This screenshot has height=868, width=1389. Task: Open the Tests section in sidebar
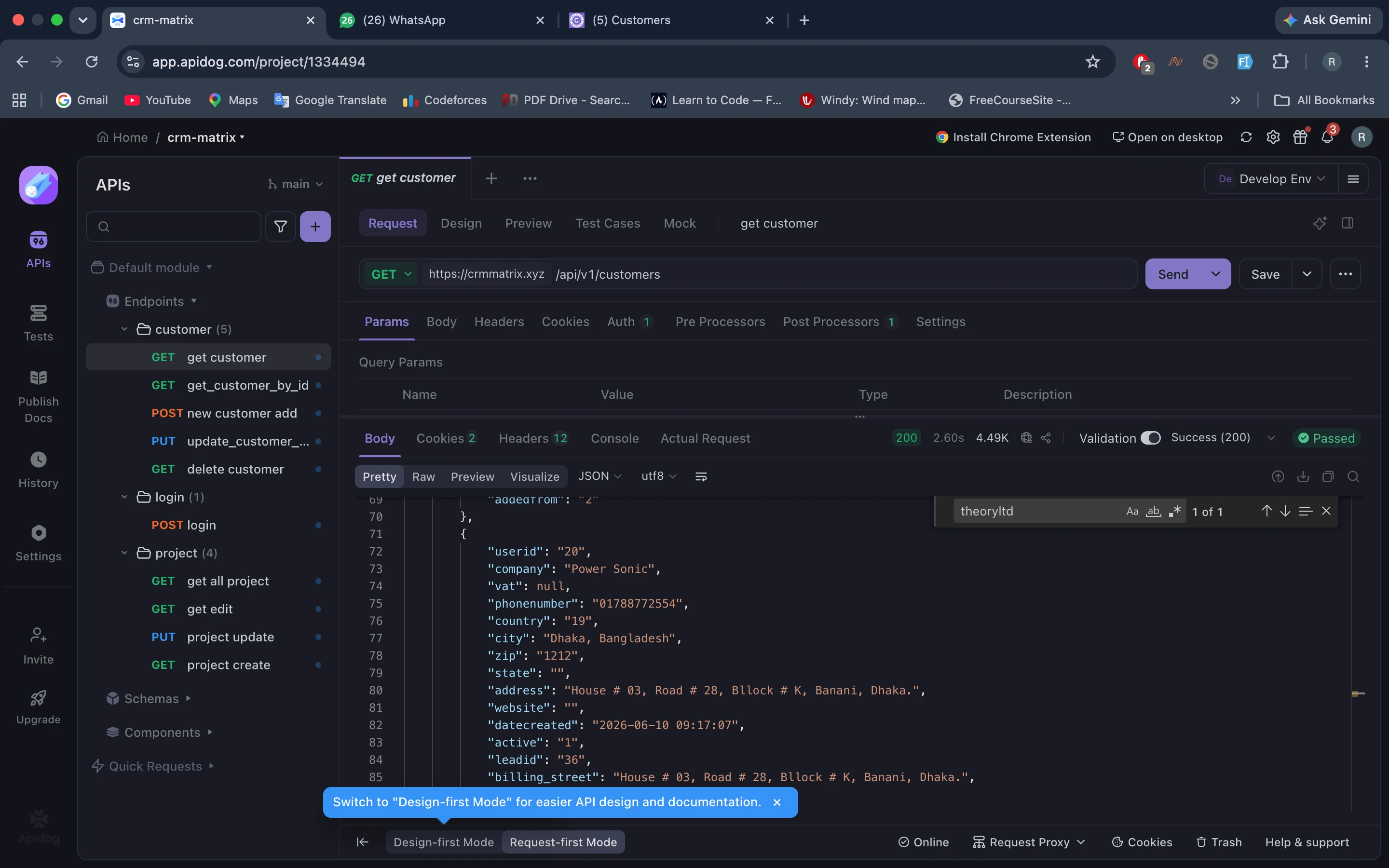(39, 323)
